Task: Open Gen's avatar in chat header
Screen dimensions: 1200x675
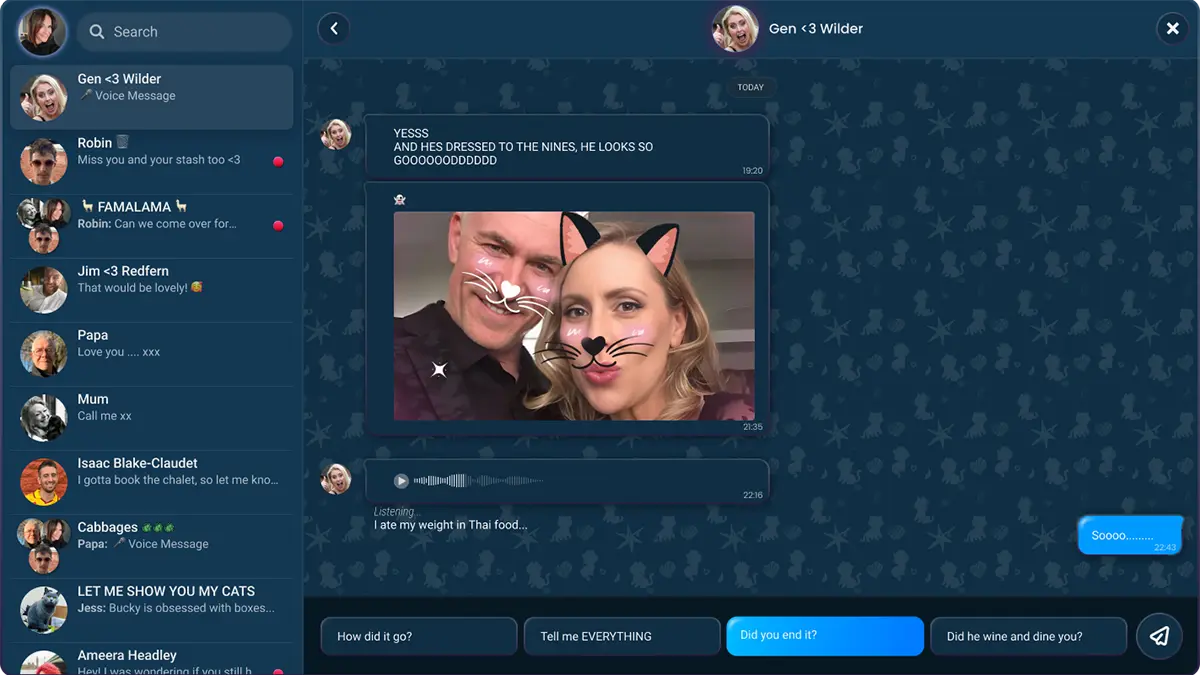Action: point(734,29)
